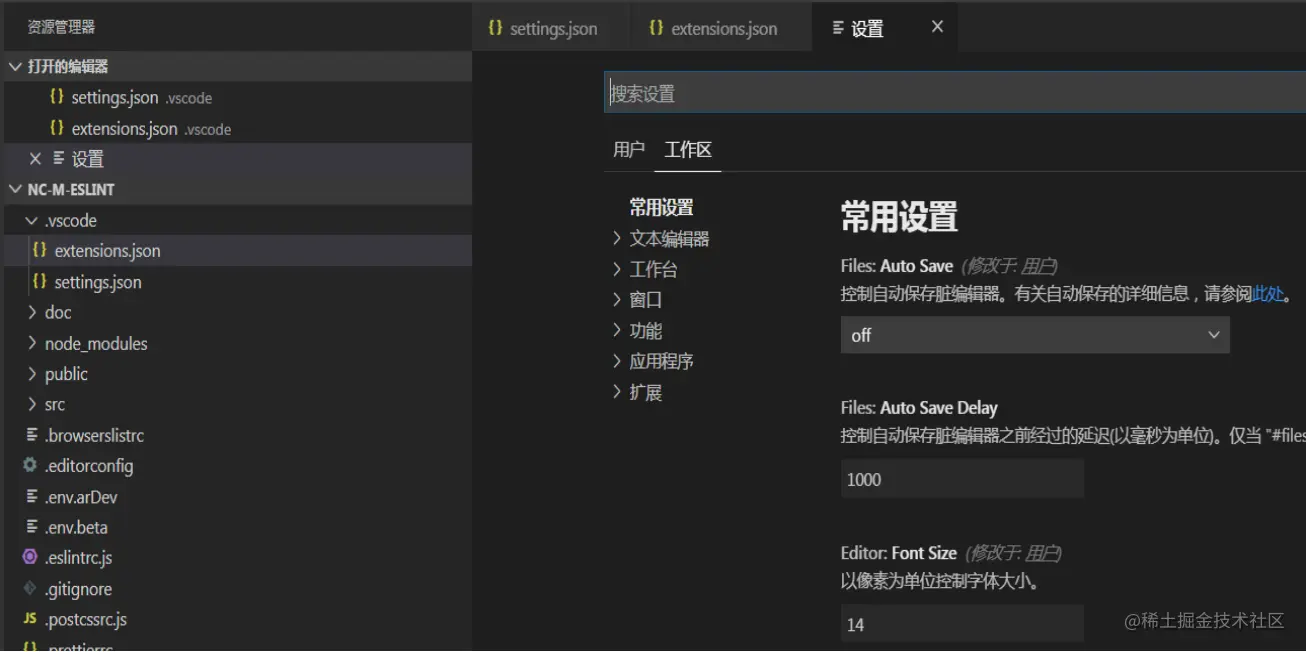Viewport: 1306px width, 652px height.
Task: Focus the 搜索设置 search box
Action: click(x=955, y=94)
